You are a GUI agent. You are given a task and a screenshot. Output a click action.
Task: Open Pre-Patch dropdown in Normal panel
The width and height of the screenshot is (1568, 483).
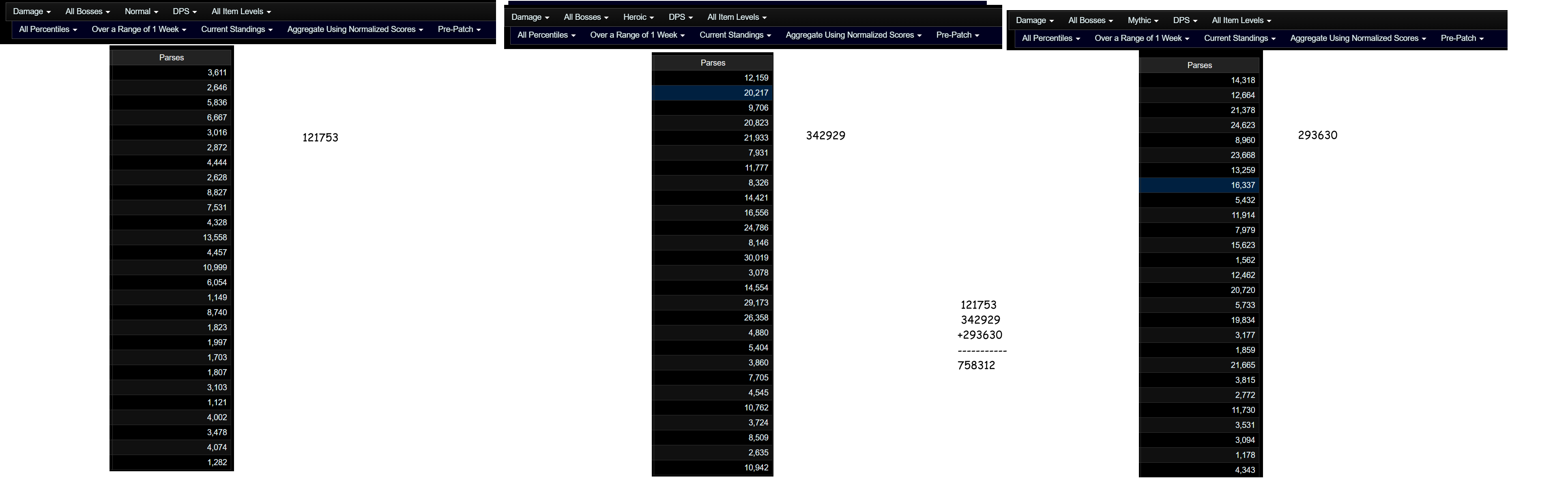coord(459,29)
